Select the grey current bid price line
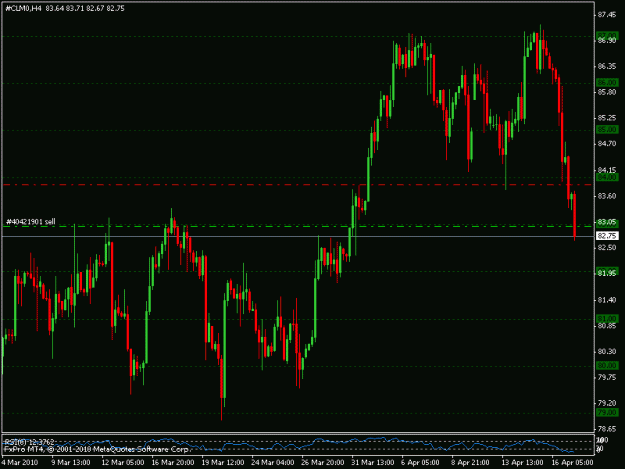The height and width of the screenshot is (469, 625). 298,236
